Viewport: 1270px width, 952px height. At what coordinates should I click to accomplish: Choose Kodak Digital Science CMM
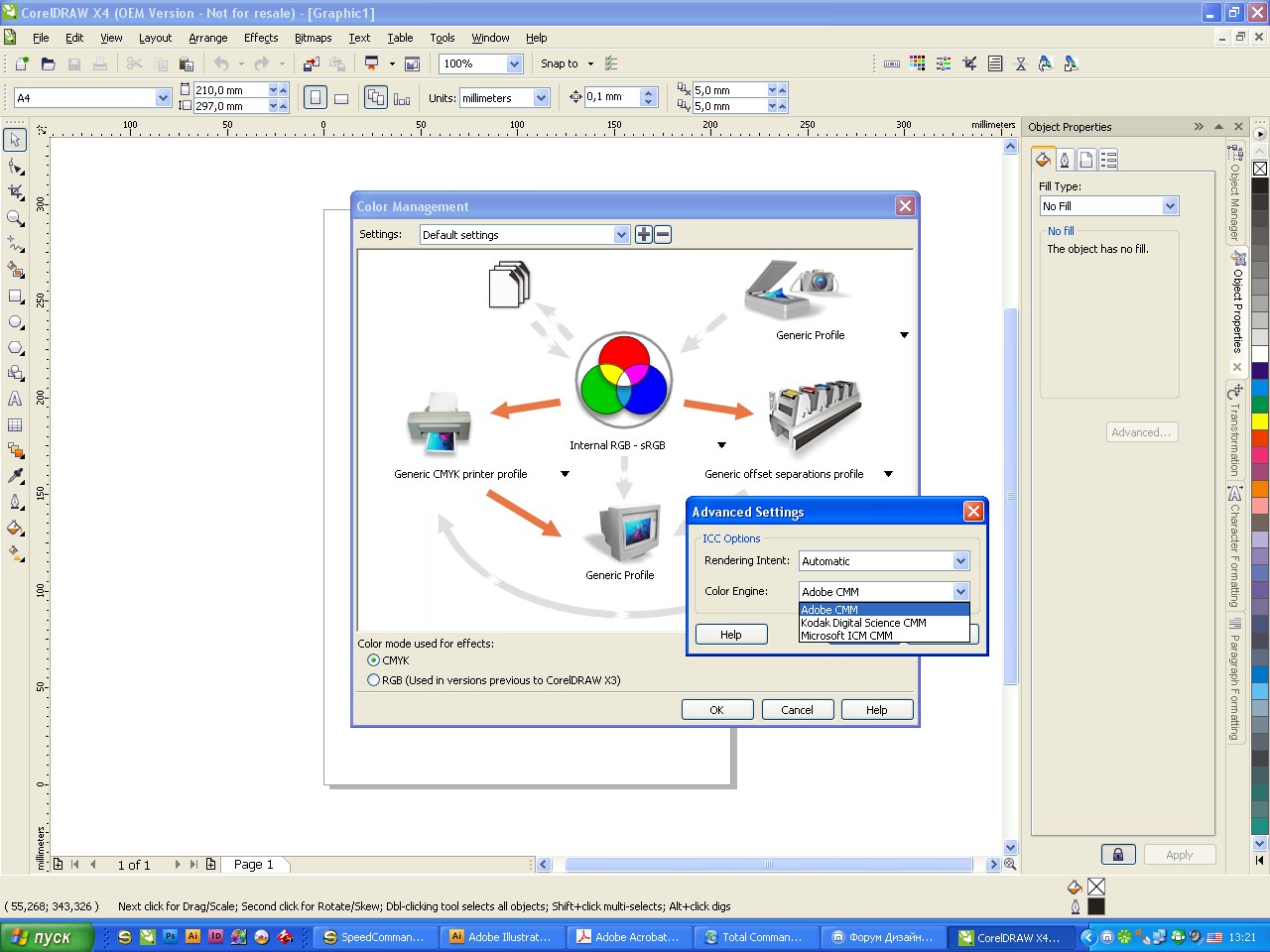coord(883,623)
